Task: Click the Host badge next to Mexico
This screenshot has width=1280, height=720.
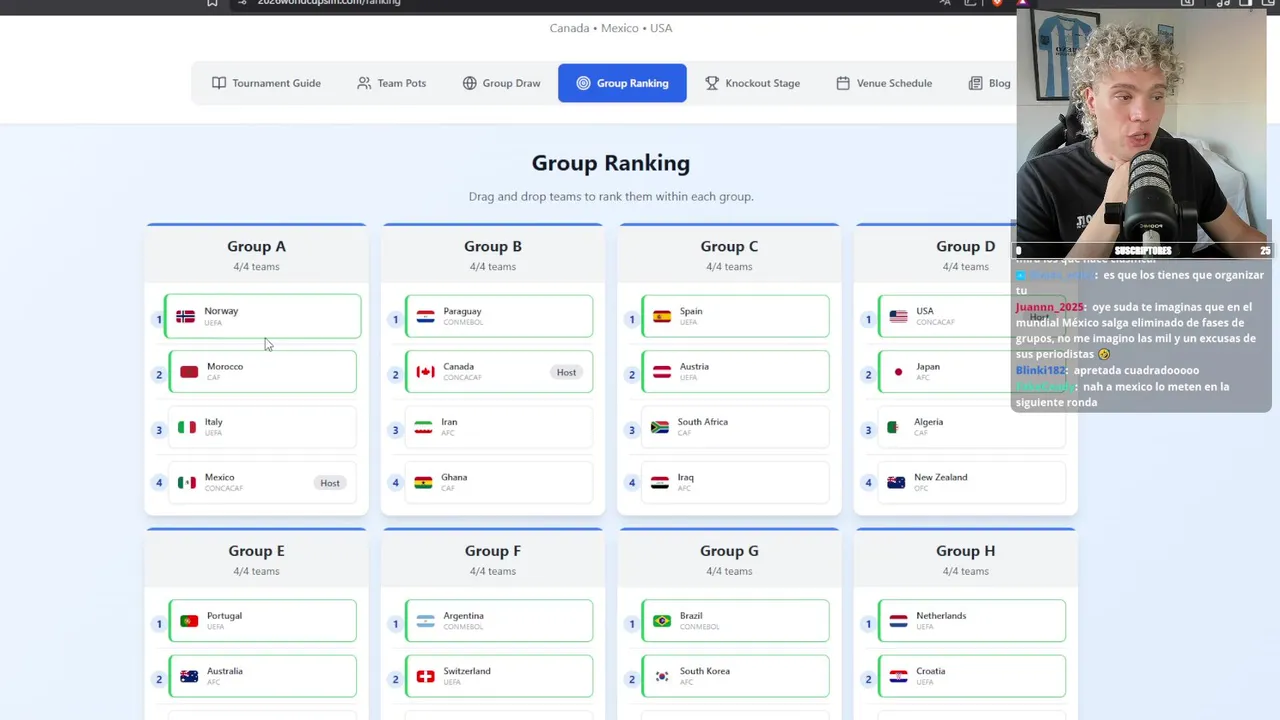Action: 330,483
